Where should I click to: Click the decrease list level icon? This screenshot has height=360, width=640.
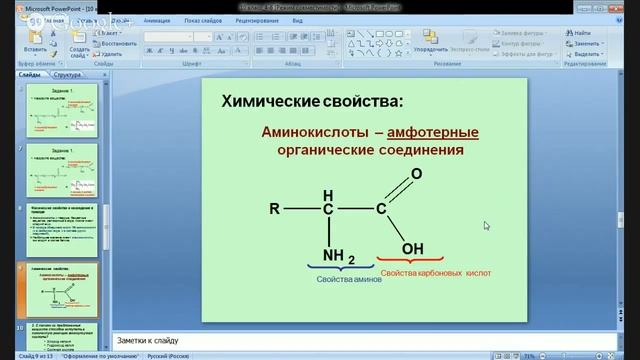[x=293, y=37]
